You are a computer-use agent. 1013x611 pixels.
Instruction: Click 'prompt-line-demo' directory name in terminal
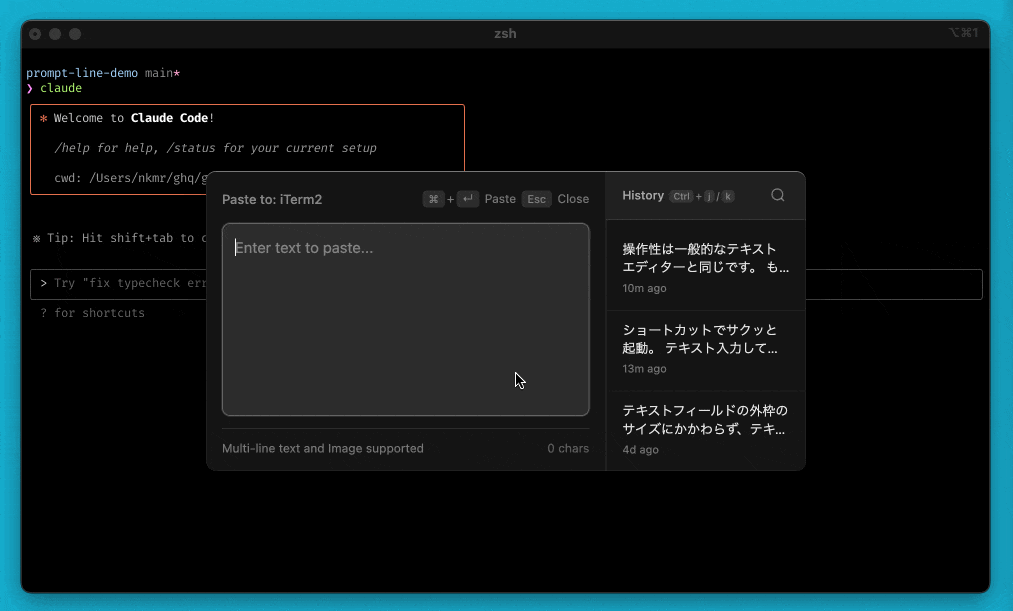[82, 73]
